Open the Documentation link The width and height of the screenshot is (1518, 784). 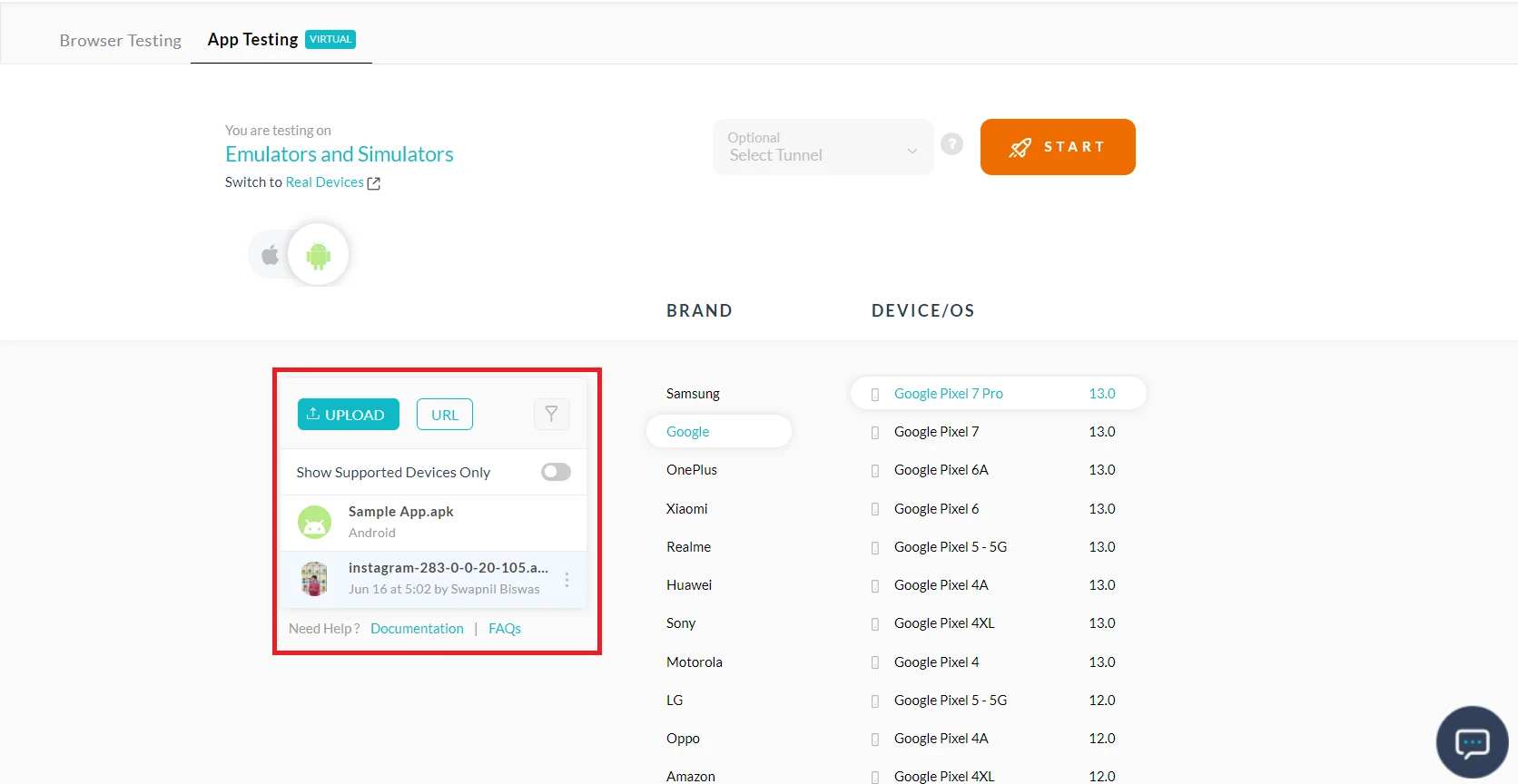click(x=417, y=629)
